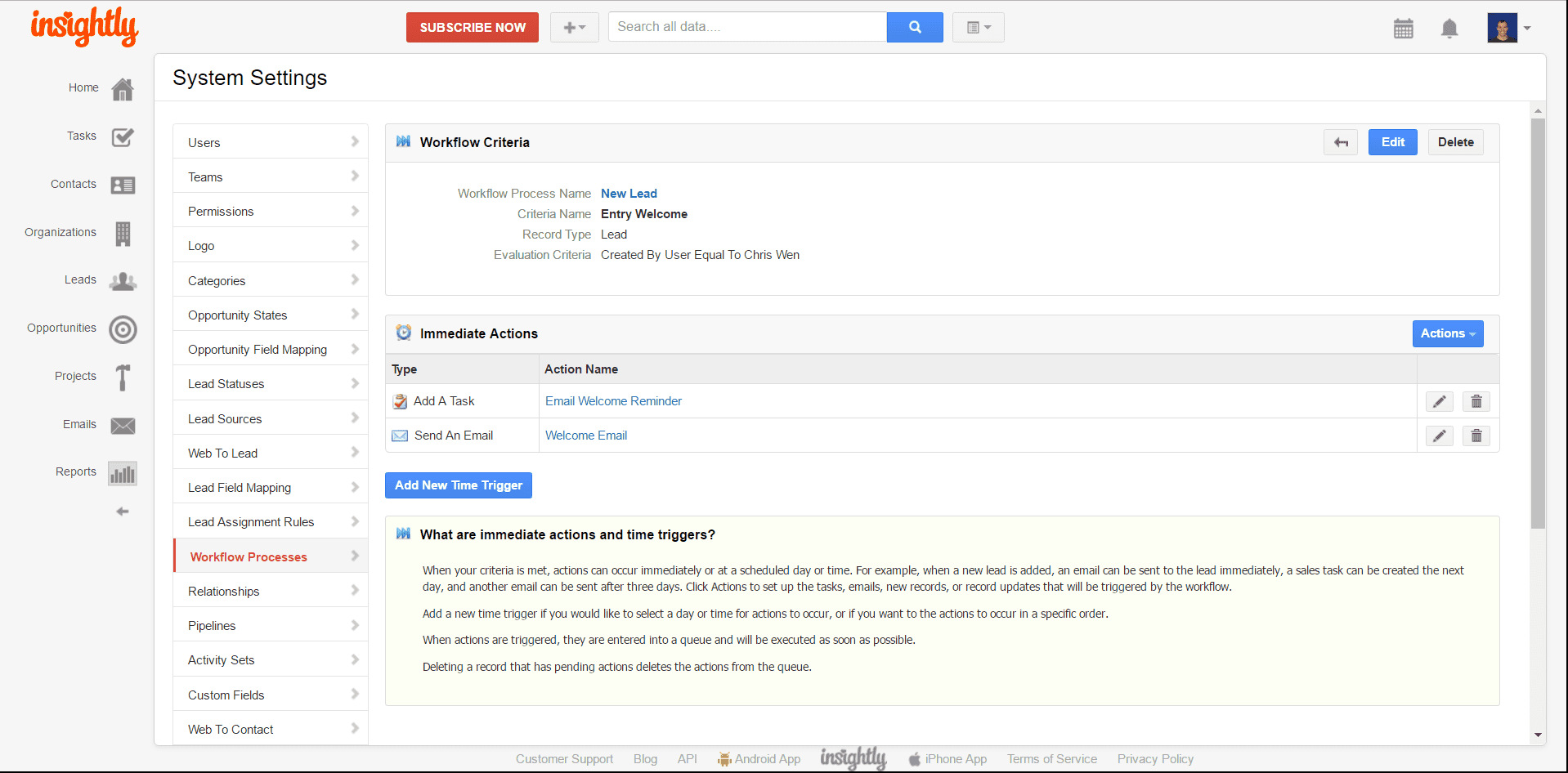Open the New Lead workflow process link
The width and height of the screenshot is (1568, 773).
pos(629,194)
